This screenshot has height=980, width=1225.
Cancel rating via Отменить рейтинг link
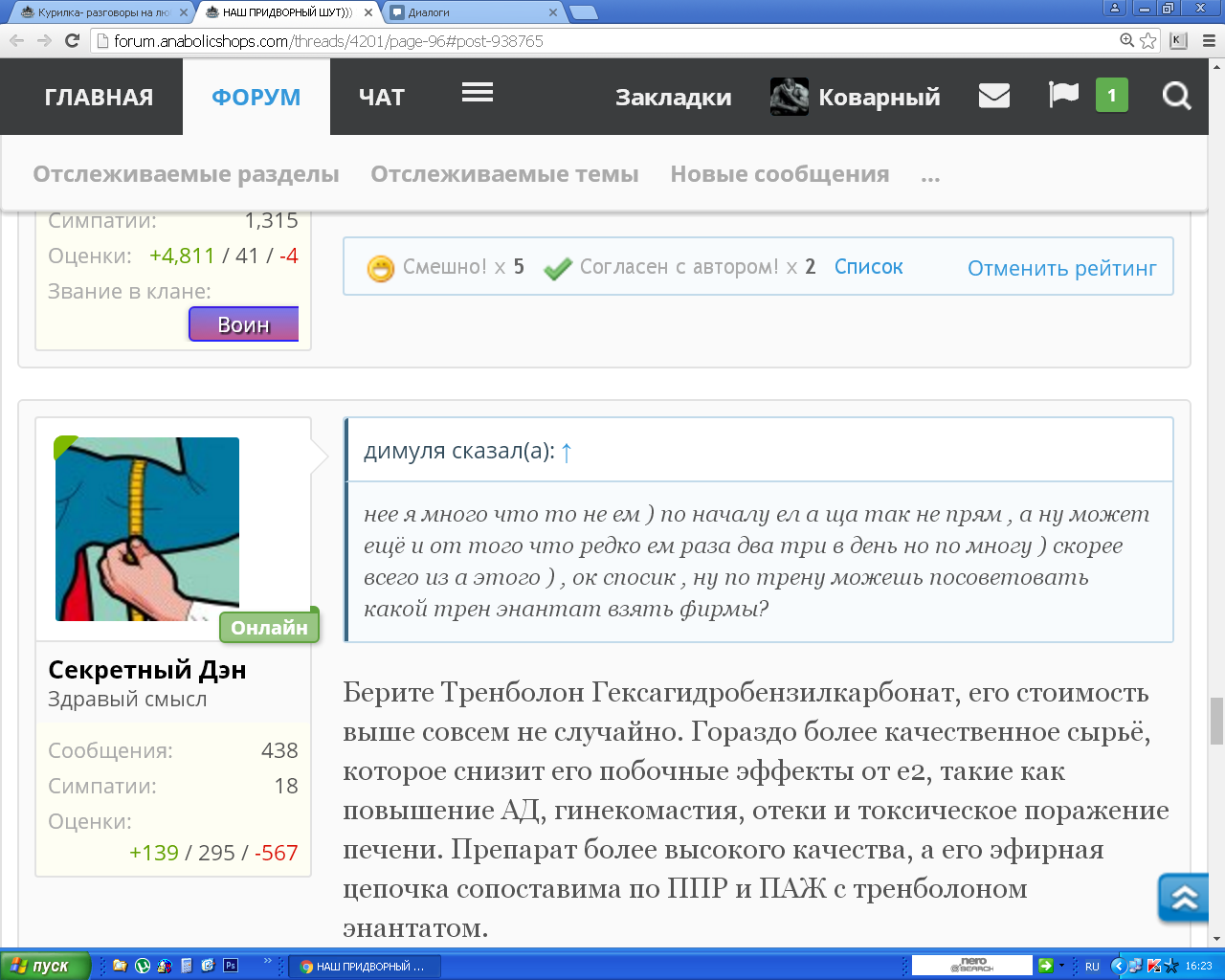coord(1061,268)
